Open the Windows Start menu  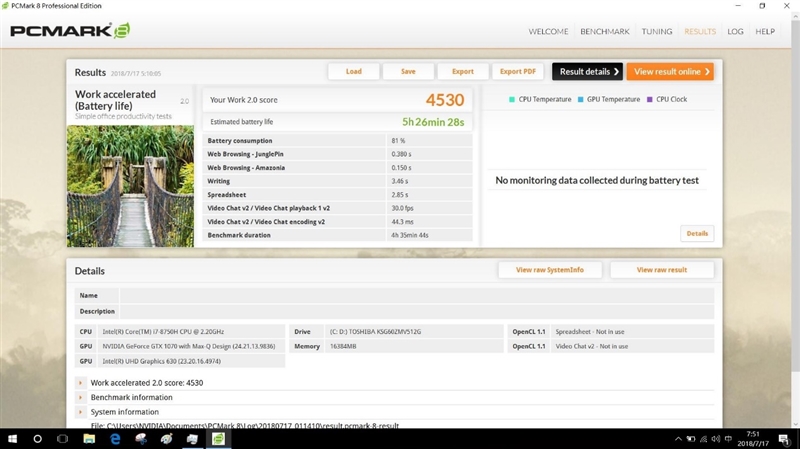11,439
